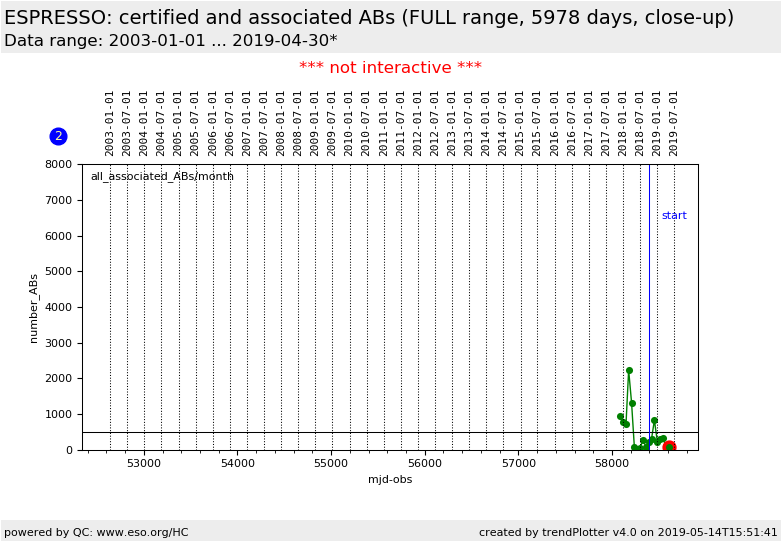This screenshot has height=542, width=782.
Task: Click the 58000 x-axis tick label
Action: point(612,464)
